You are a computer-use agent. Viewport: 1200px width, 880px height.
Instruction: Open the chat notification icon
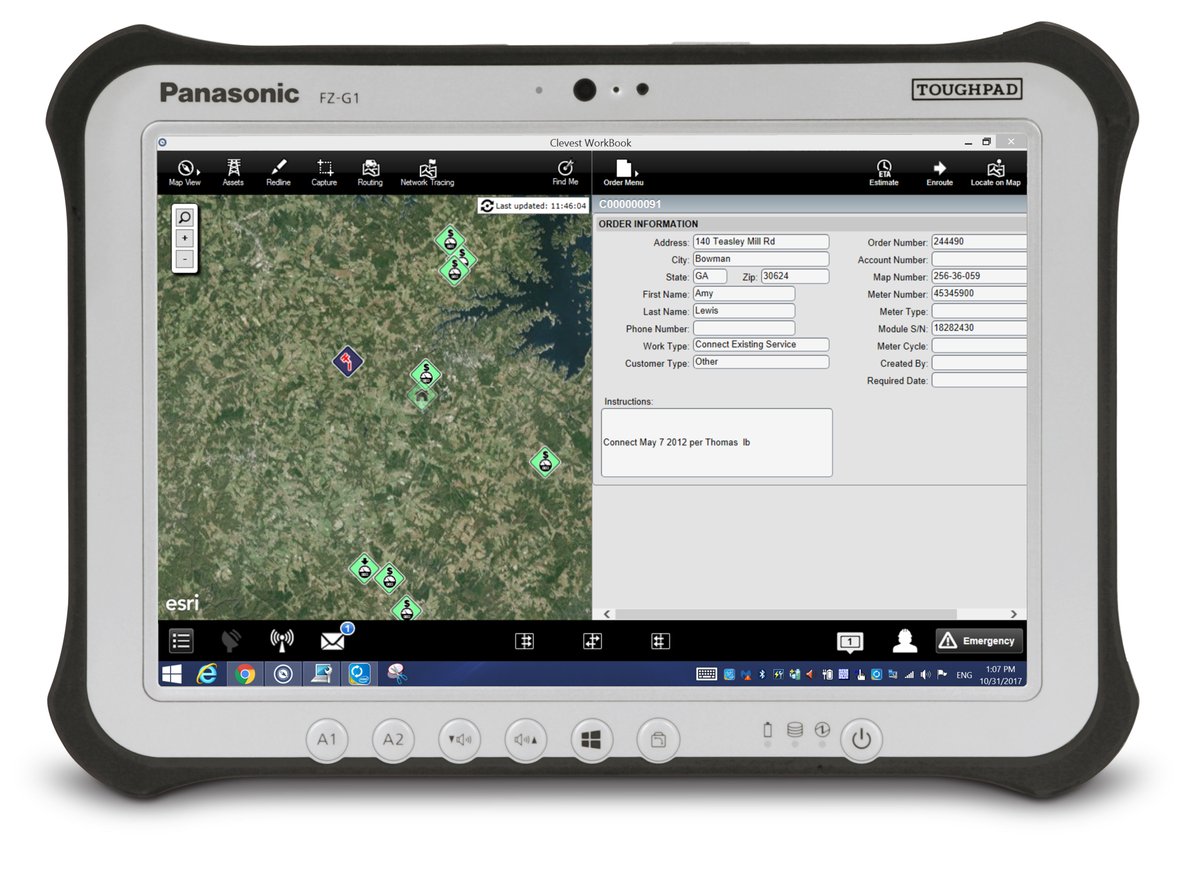point(850,642)
